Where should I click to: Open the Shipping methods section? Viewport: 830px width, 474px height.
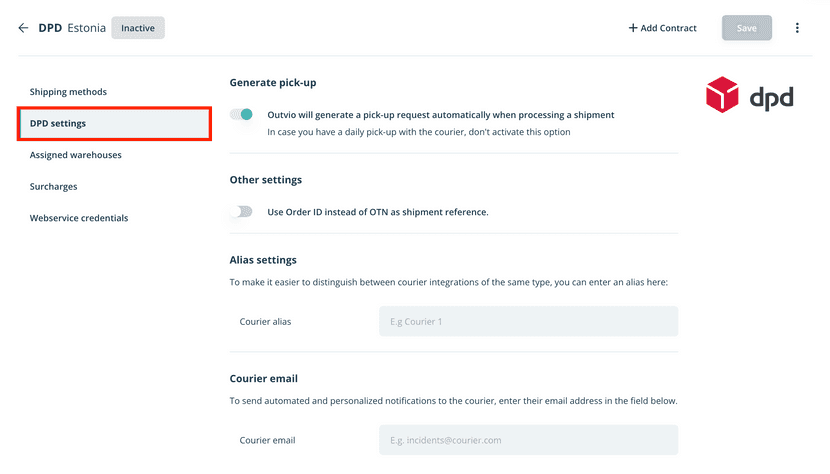click(68, 92)
